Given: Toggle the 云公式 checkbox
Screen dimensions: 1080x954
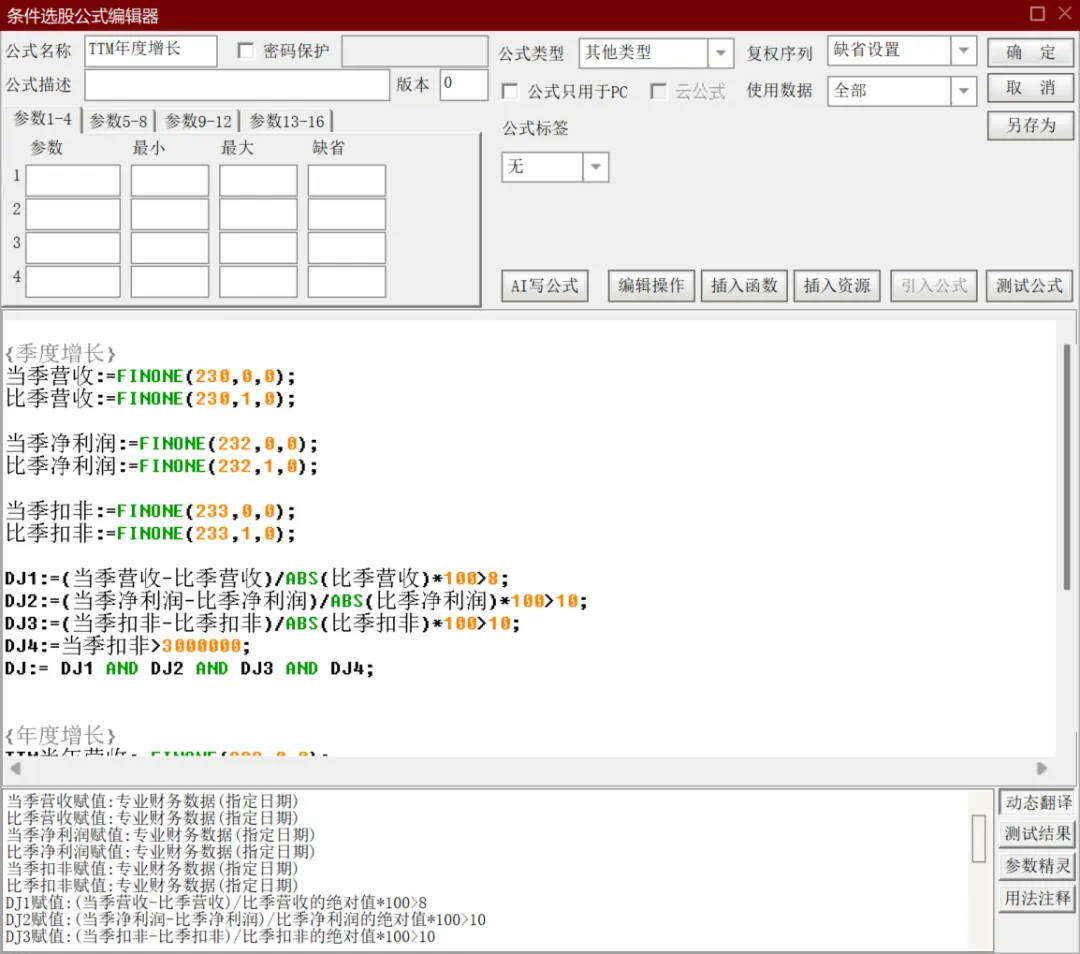Looking at the screenshot, I should click(658, 91).
